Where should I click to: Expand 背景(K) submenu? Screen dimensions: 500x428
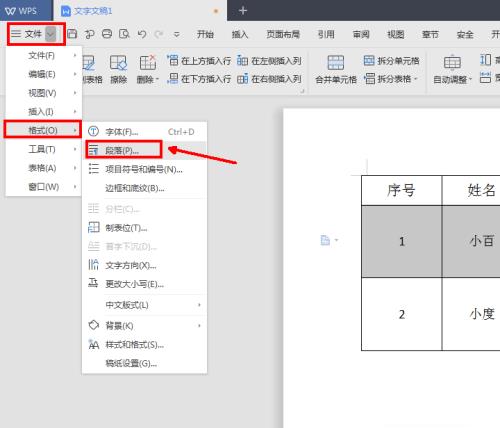(x=144, y=325)
